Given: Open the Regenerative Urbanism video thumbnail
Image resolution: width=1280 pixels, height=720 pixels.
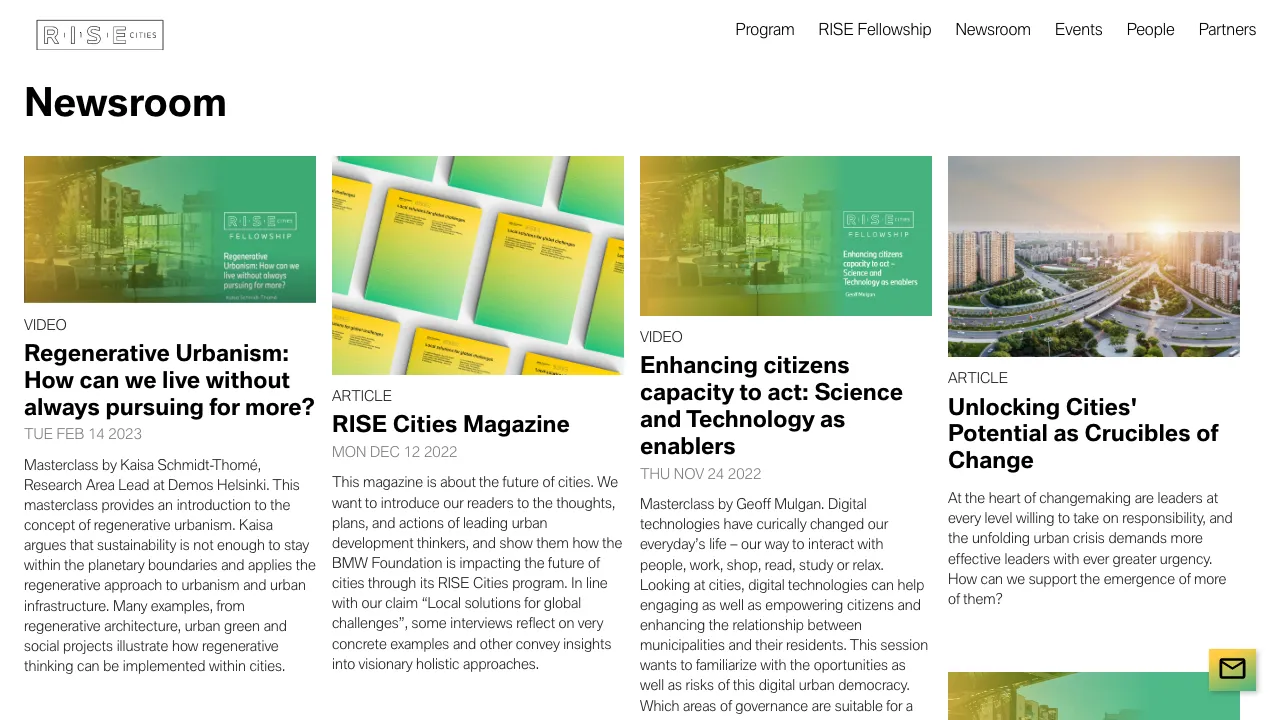Looking at the screenshot, I should [x=170, y=229].
